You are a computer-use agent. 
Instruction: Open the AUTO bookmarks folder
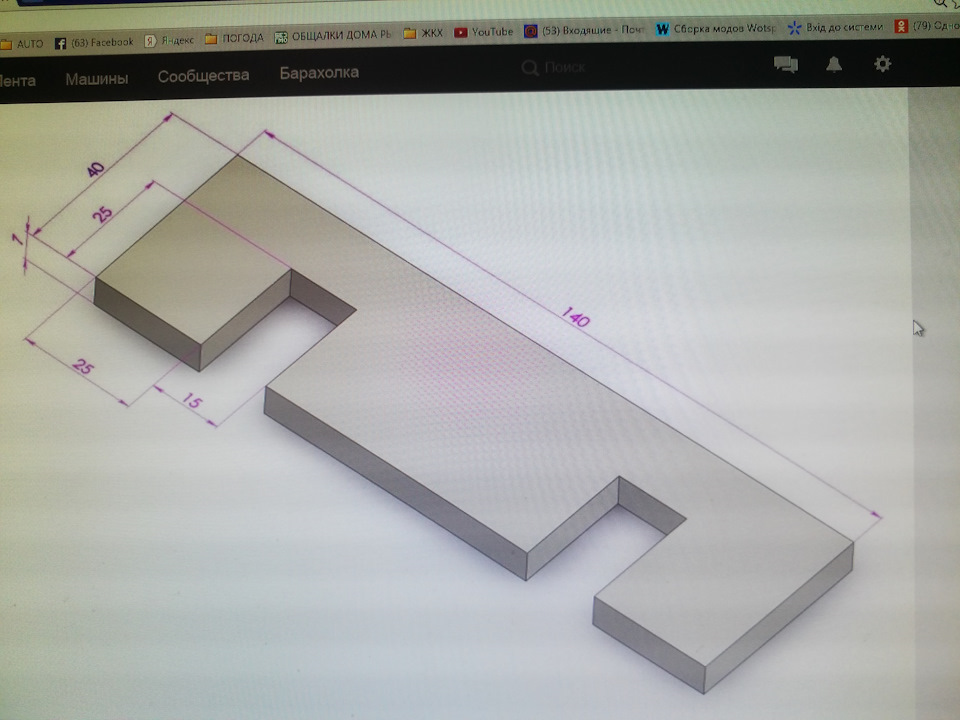point(22,44)
